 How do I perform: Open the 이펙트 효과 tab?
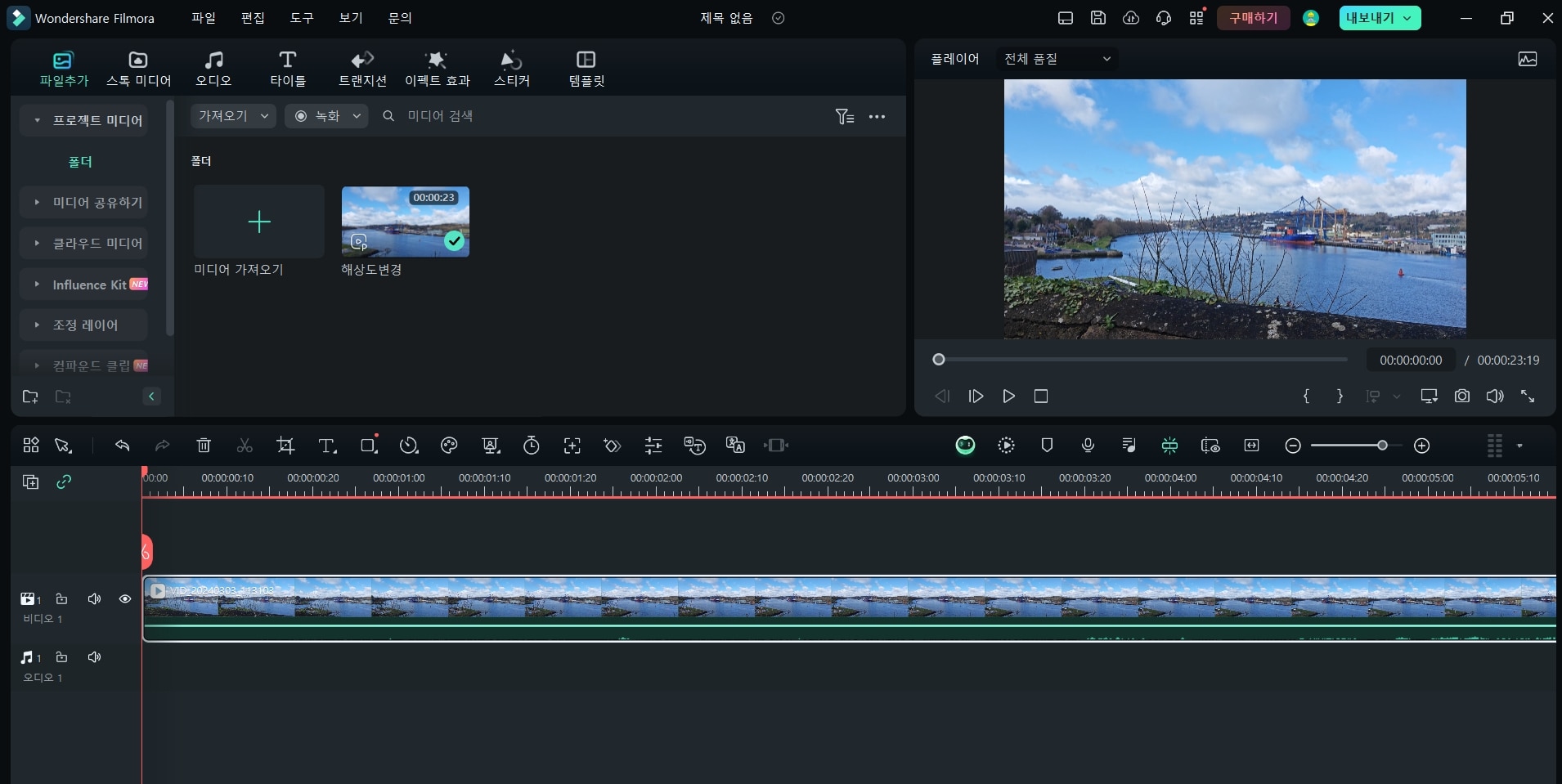point(437,69)
